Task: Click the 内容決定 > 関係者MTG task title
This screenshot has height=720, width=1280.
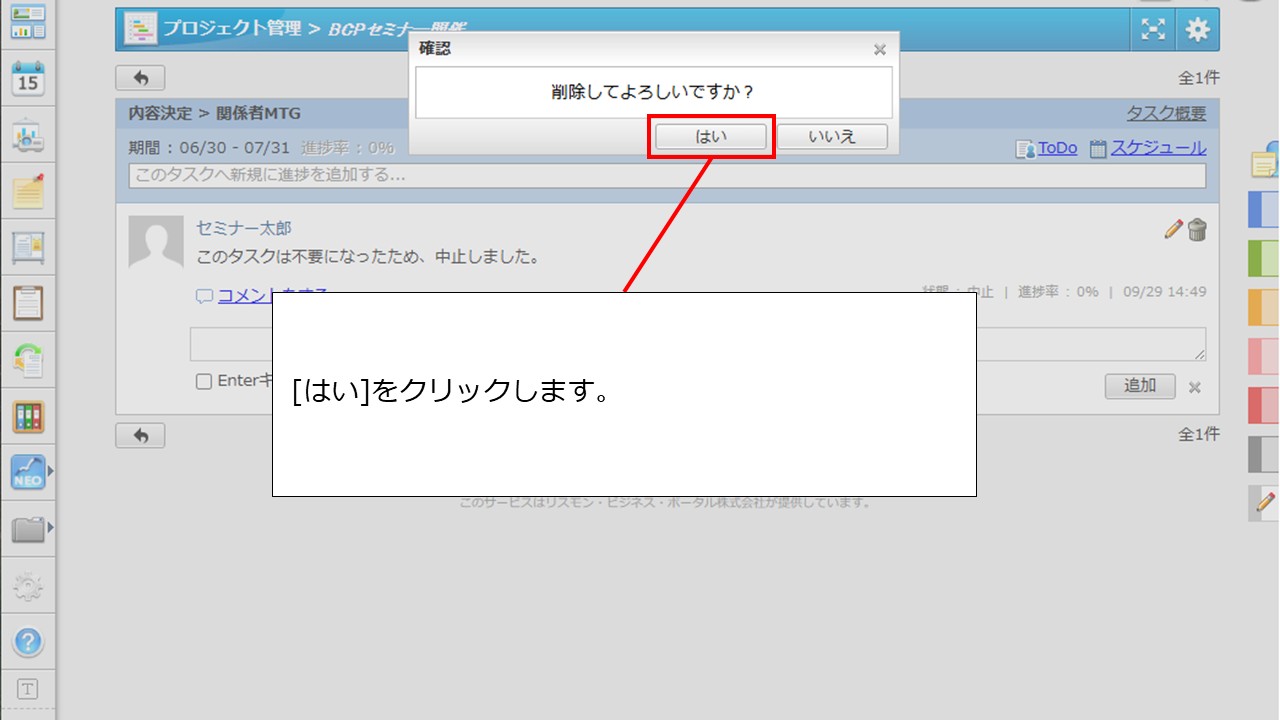Action: pyautogui.click(x=214, y=113)
